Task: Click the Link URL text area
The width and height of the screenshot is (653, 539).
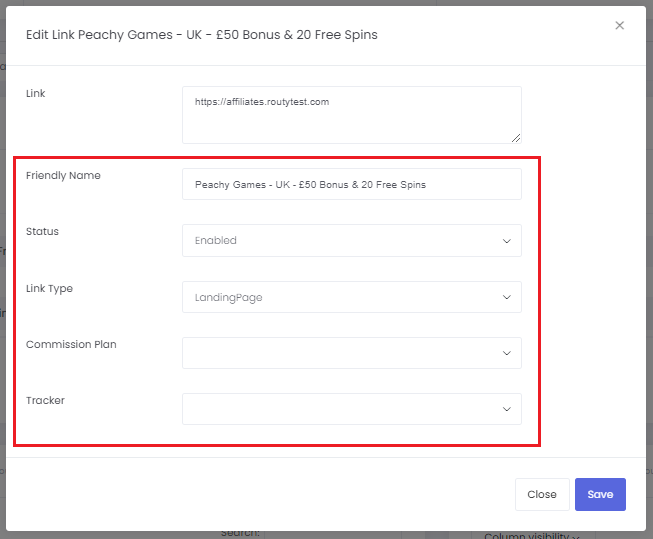Action: tap(351, 115)
